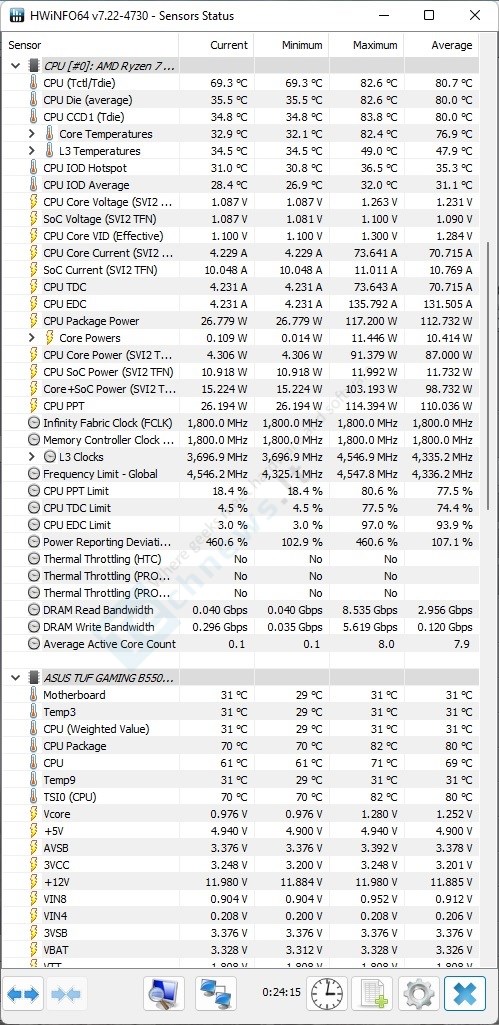Open sensor settings gear icon

pos(419,994)
